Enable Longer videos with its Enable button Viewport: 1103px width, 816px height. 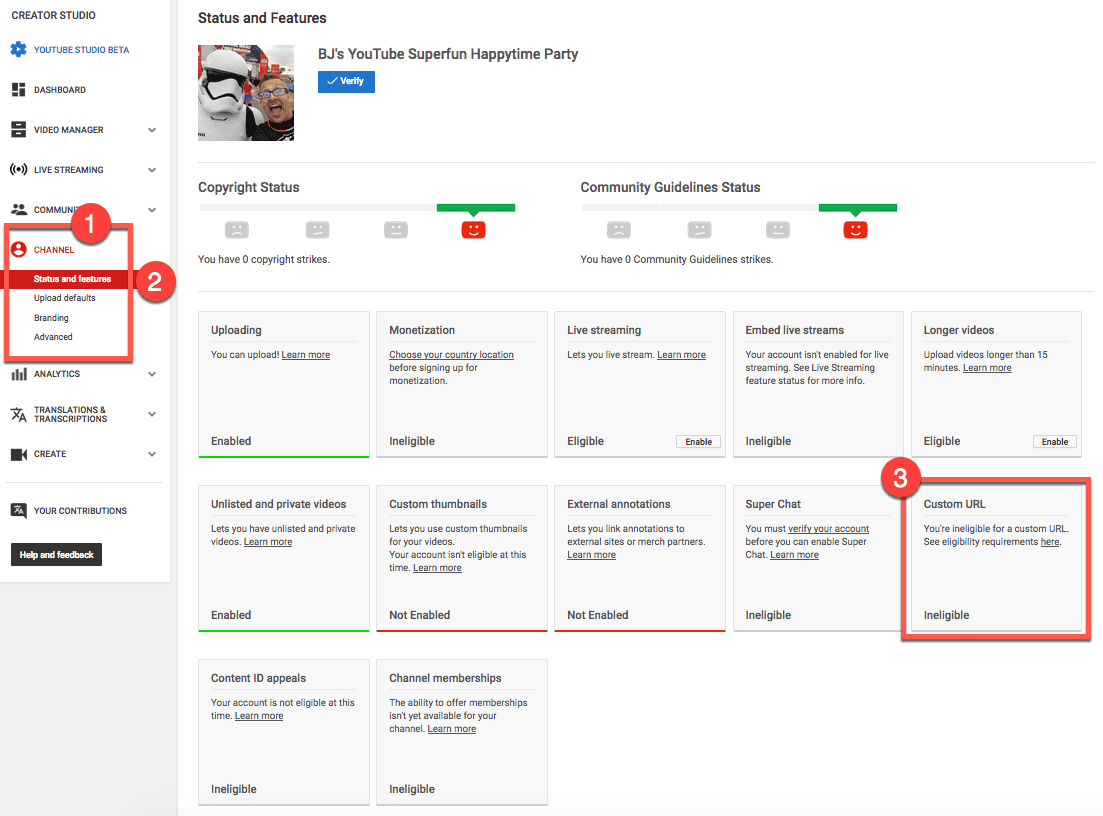point(1055,441)
